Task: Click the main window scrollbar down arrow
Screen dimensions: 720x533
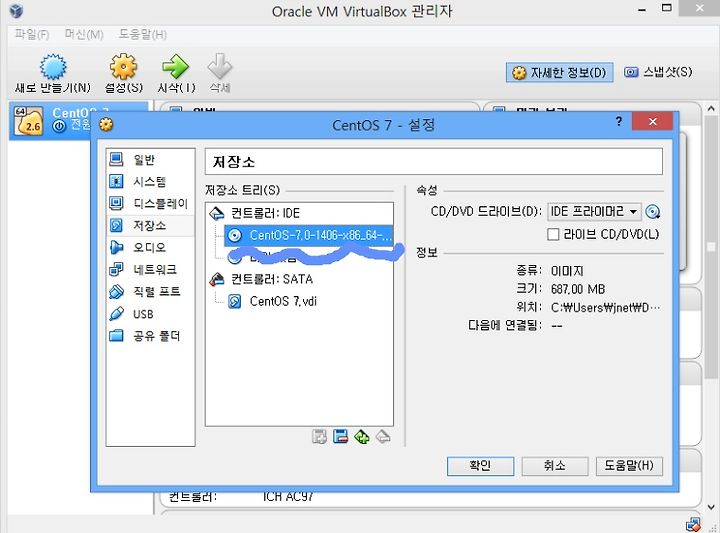Action: pos(711,507)
